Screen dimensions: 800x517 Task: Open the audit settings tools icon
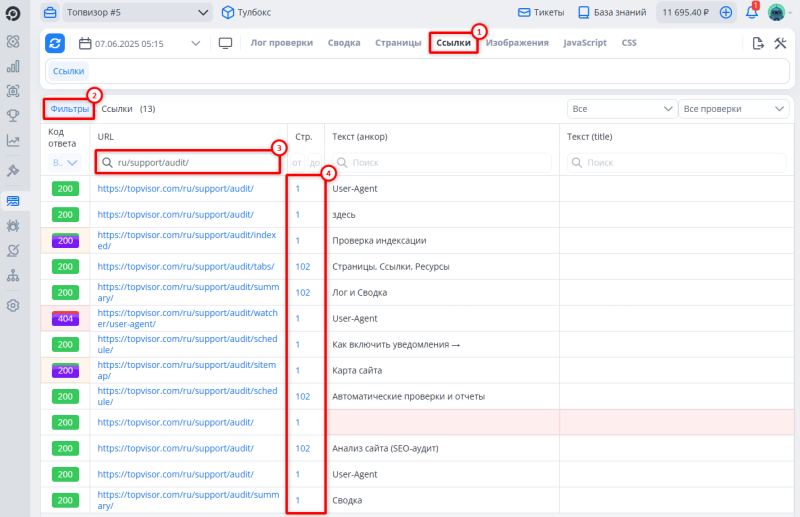tap(779, 44)
